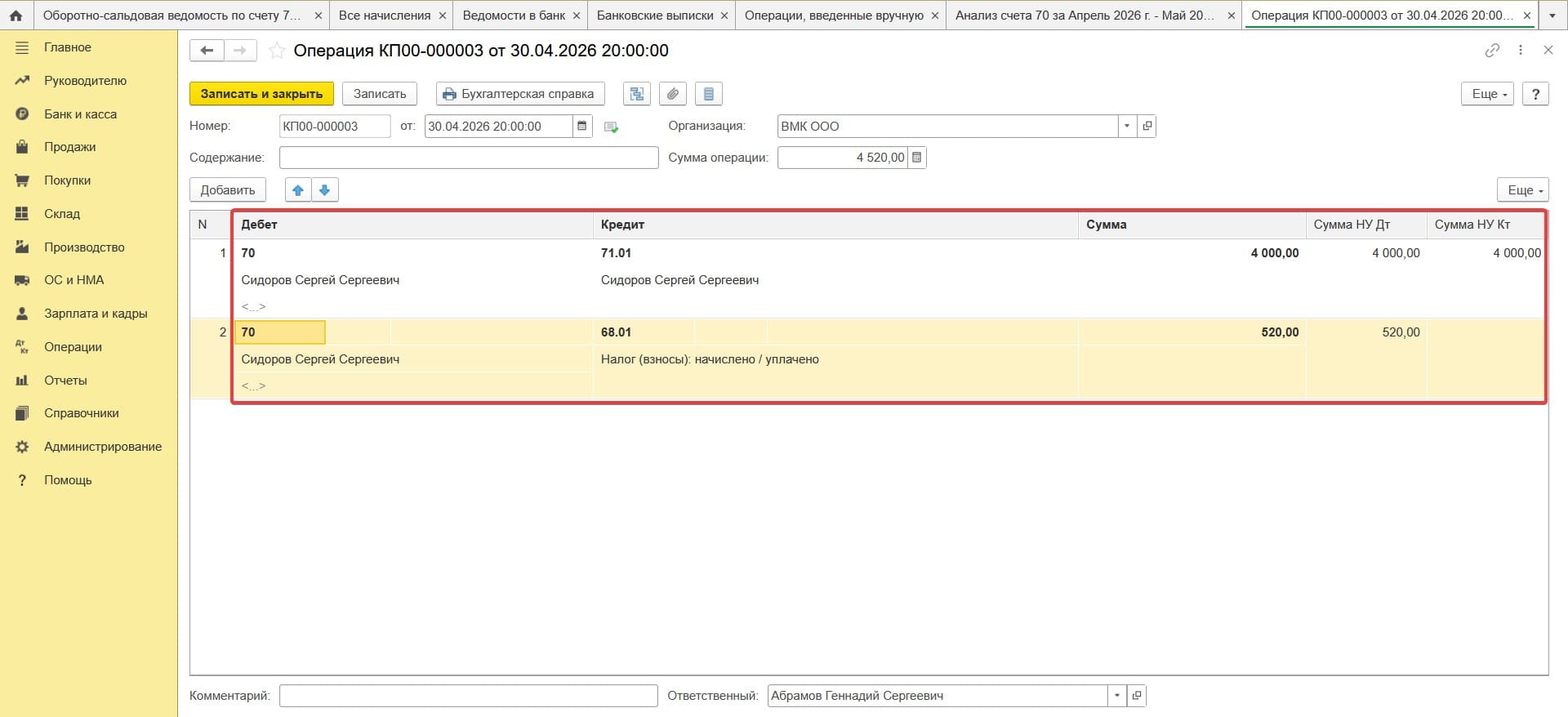Add document to favorites star
This screenshot has height=717, width=1568.
[x=277, y=51]
